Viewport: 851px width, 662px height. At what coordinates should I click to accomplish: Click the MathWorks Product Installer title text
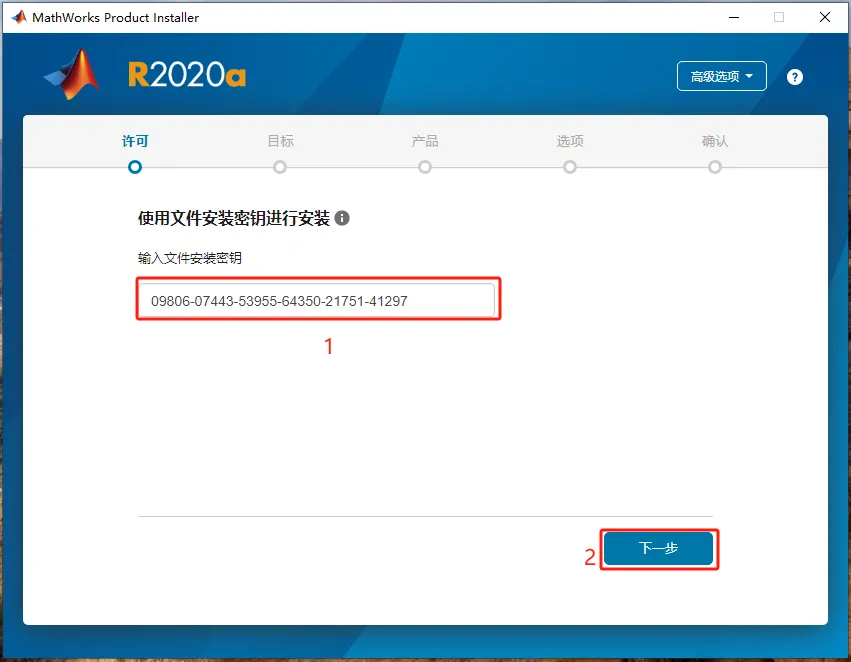coord(116,17)
